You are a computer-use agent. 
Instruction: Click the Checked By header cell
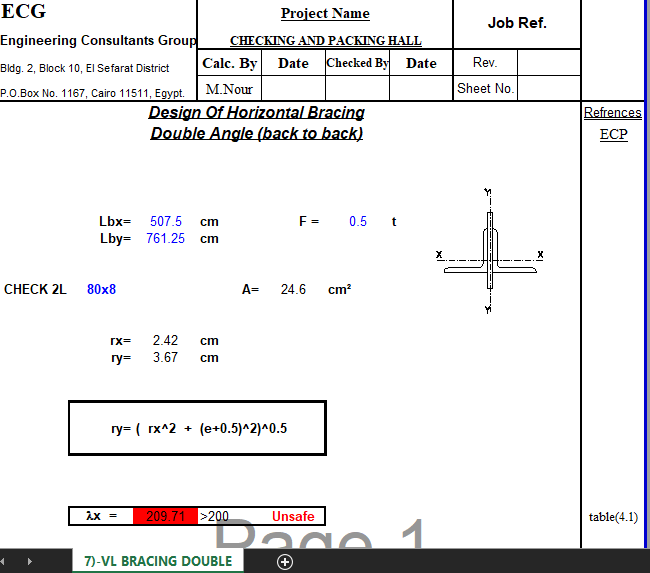pos(357,63)
